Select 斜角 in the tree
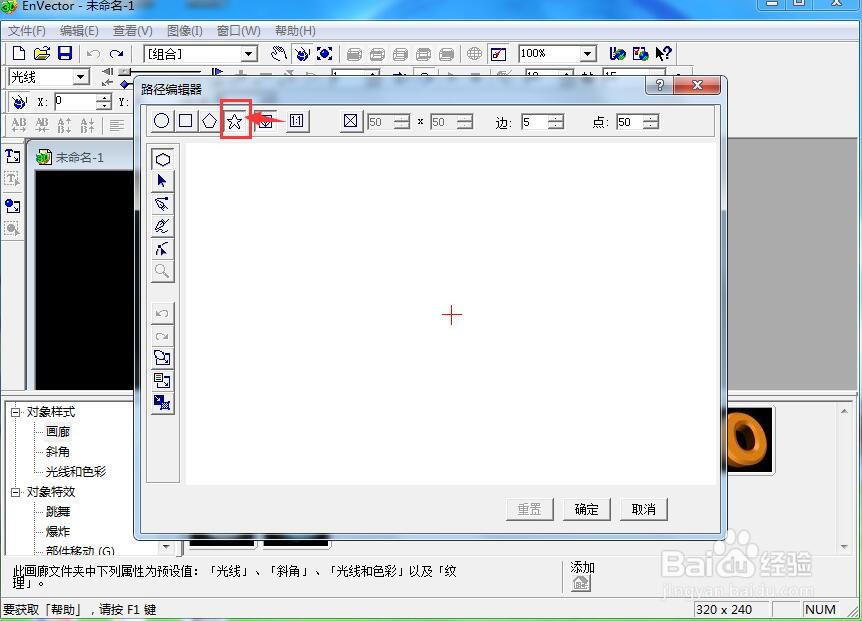This screenshot has width=862, height=621. click(58, 452)
